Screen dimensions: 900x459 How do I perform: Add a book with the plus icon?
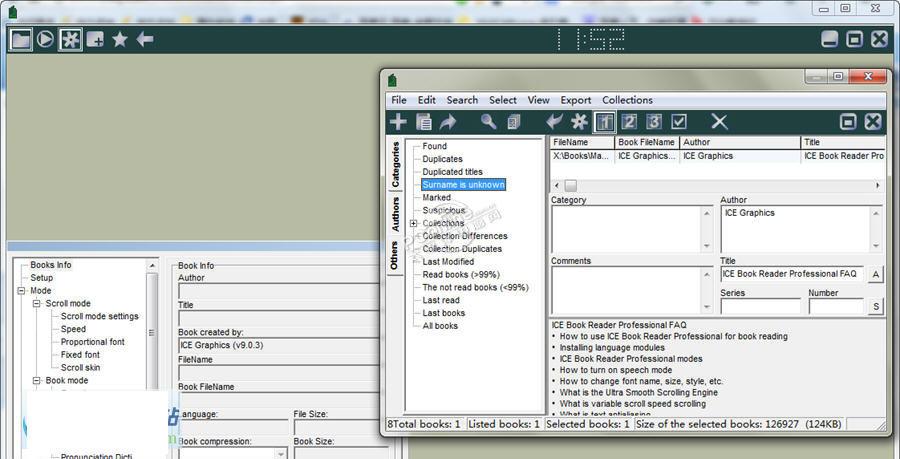tap(398, 122)
